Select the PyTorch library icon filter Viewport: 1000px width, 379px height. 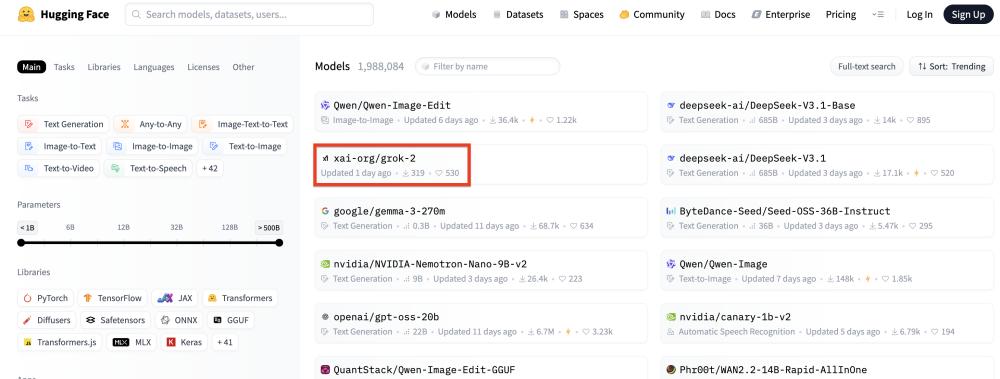click(x=27, y=298)
